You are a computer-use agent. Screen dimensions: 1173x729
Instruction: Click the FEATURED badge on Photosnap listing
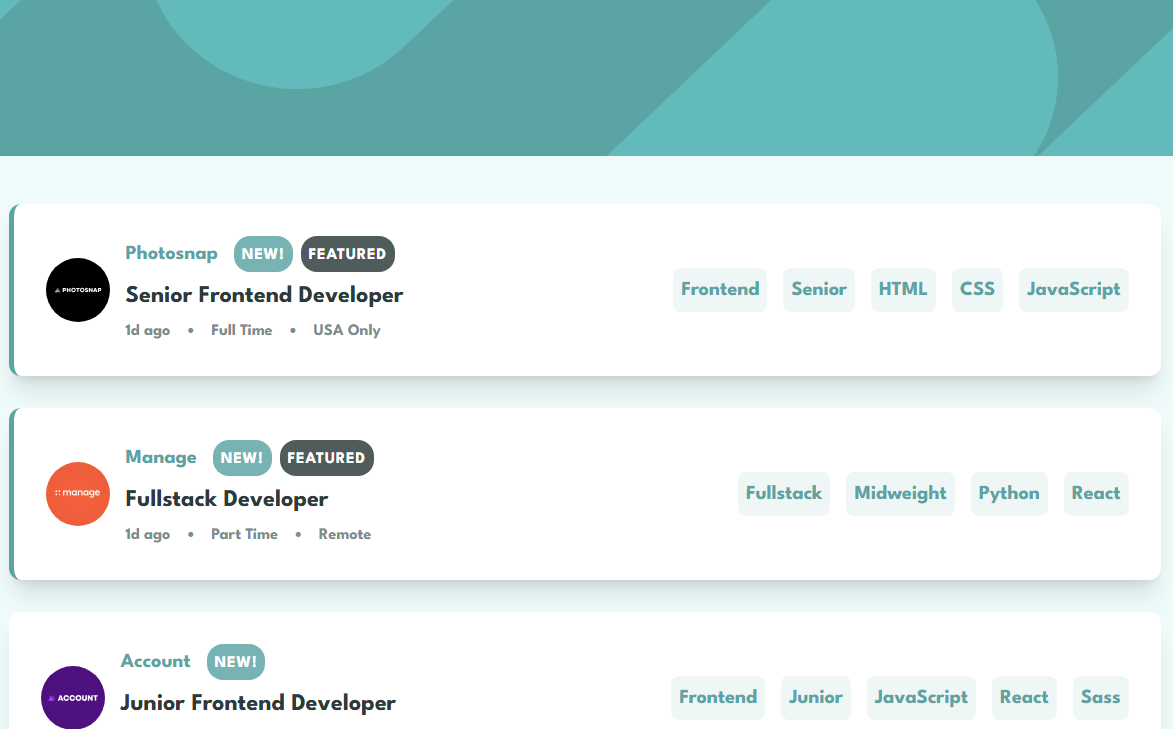(x=347, y=254)
